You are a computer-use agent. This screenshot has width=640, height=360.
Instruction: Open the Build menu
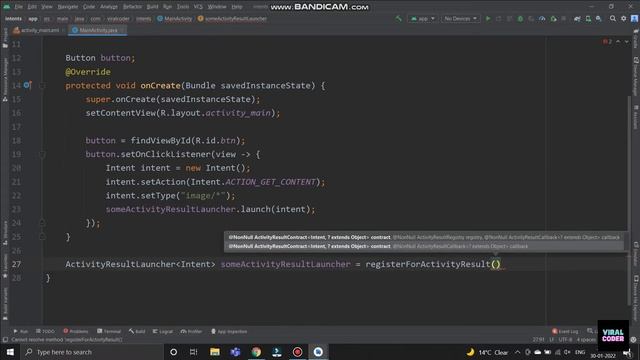[x=152, y=7]
